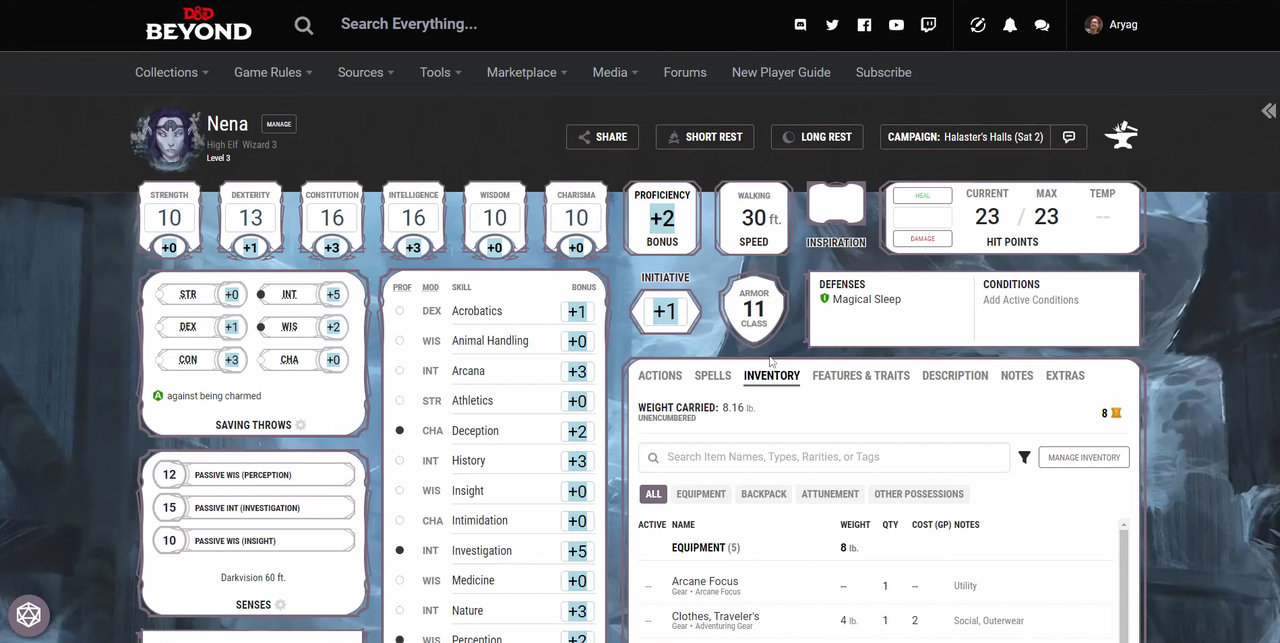Open the Discord chat icon in header
Screen dimensions: 1280x643
800,25
